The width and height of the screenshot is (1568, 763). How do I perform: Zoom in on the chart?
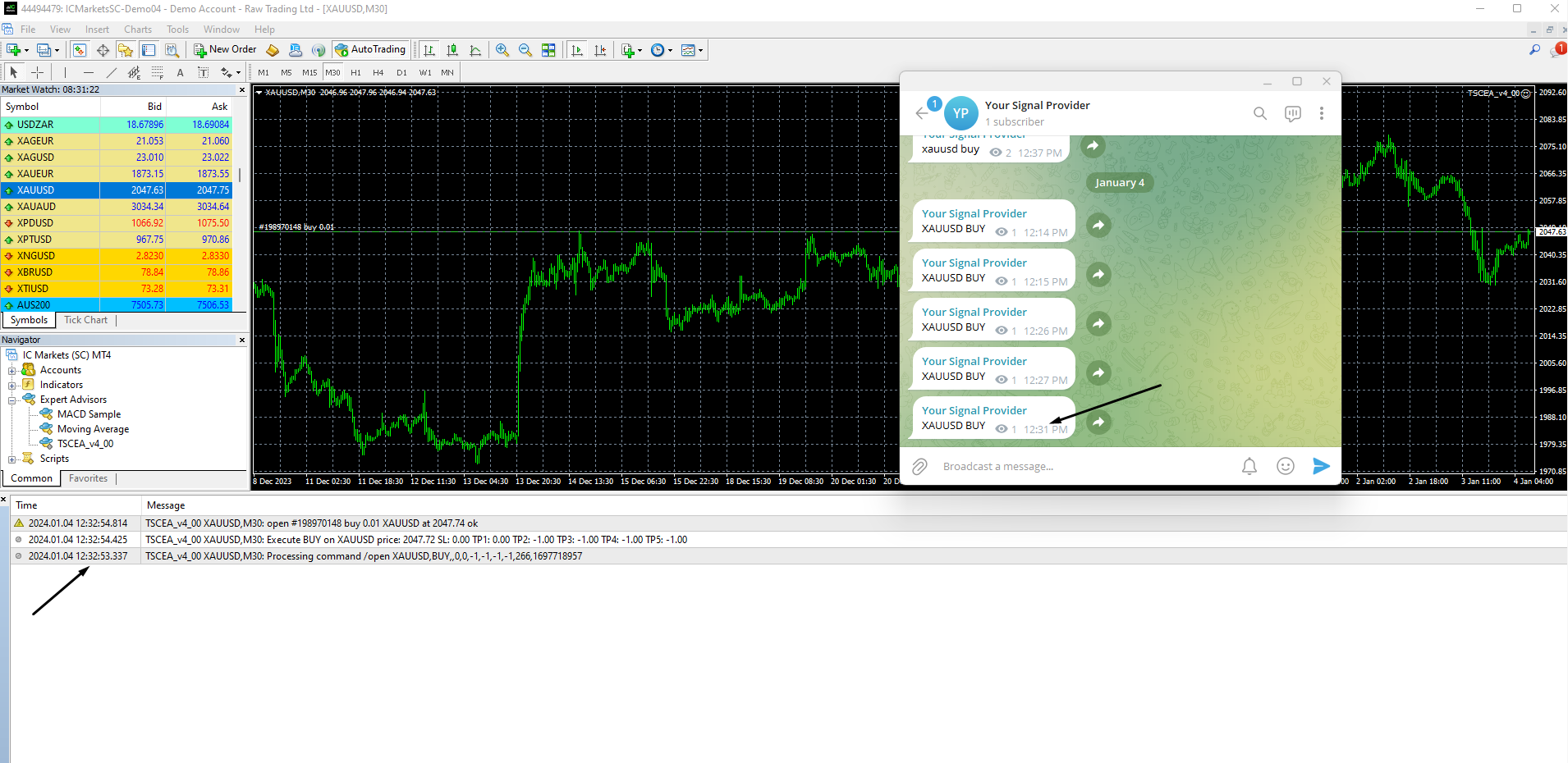tap(502, 50)
